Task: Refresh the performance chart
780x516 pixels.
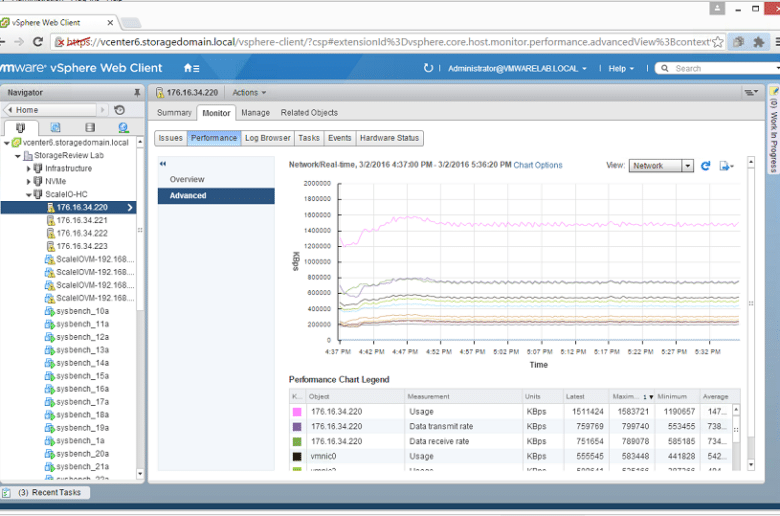Action: pos(705,166)
